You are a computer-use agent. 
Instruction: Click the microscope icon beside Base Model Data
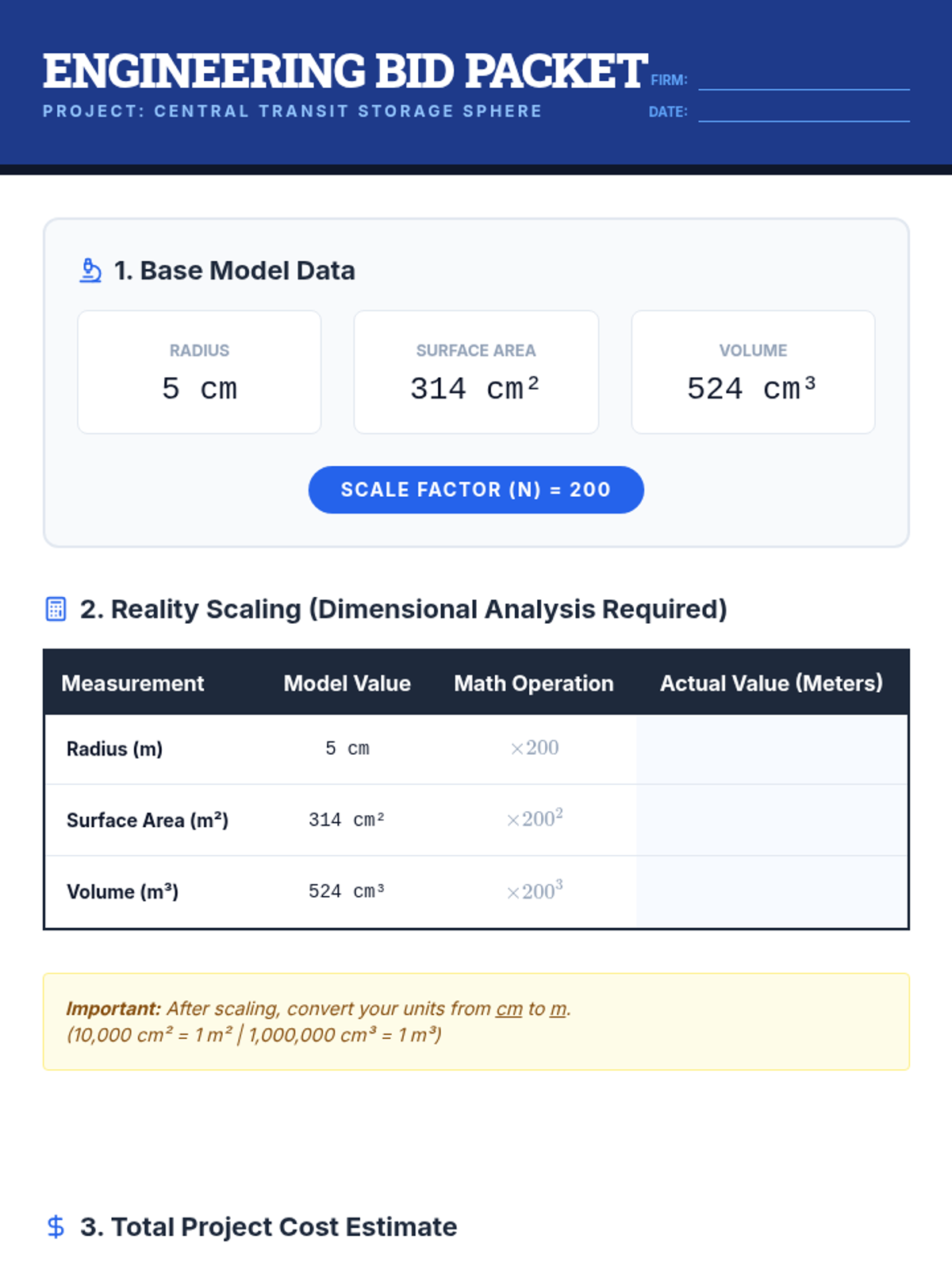pos(90,271)
